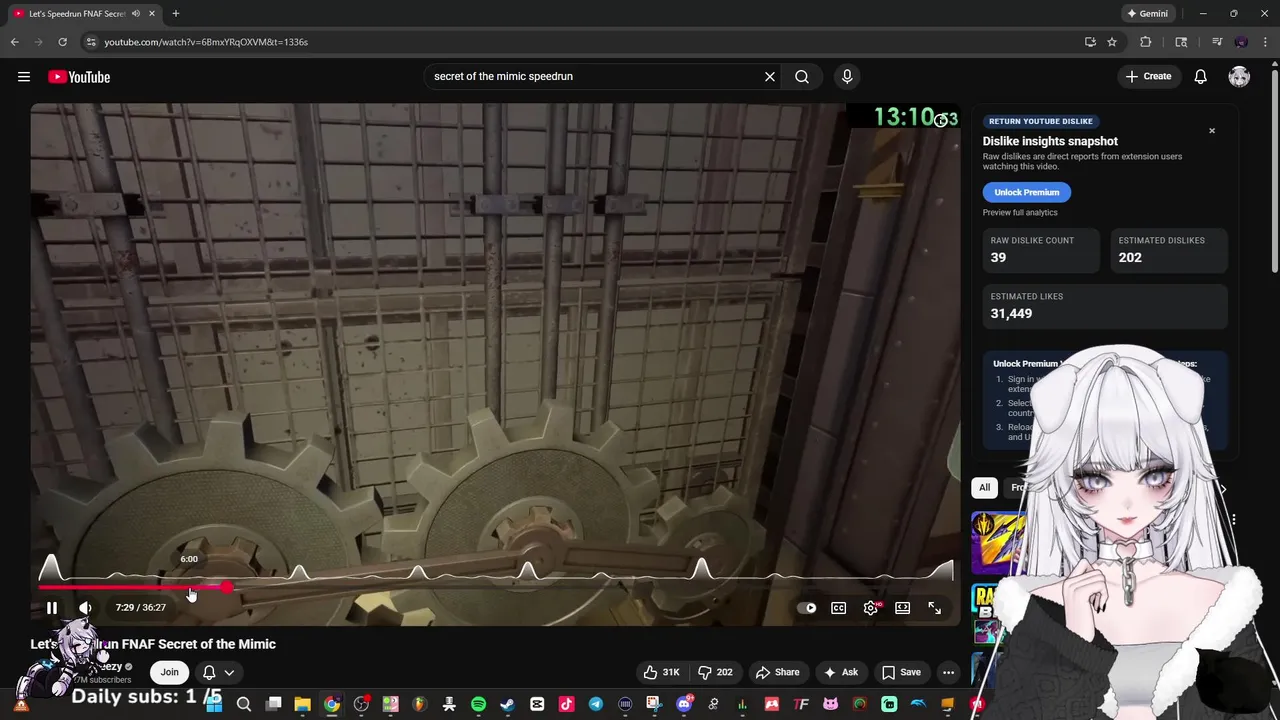
Task: Open the YouTube account avatar menu
Action: pyautogui.click(x=1239, y=76)
